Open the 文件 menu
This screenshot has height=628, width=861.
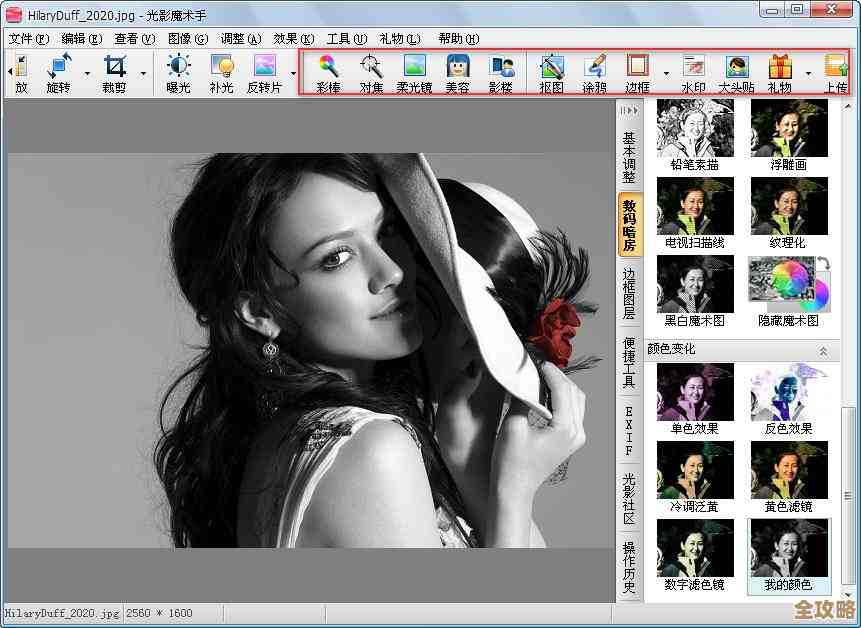28,39
